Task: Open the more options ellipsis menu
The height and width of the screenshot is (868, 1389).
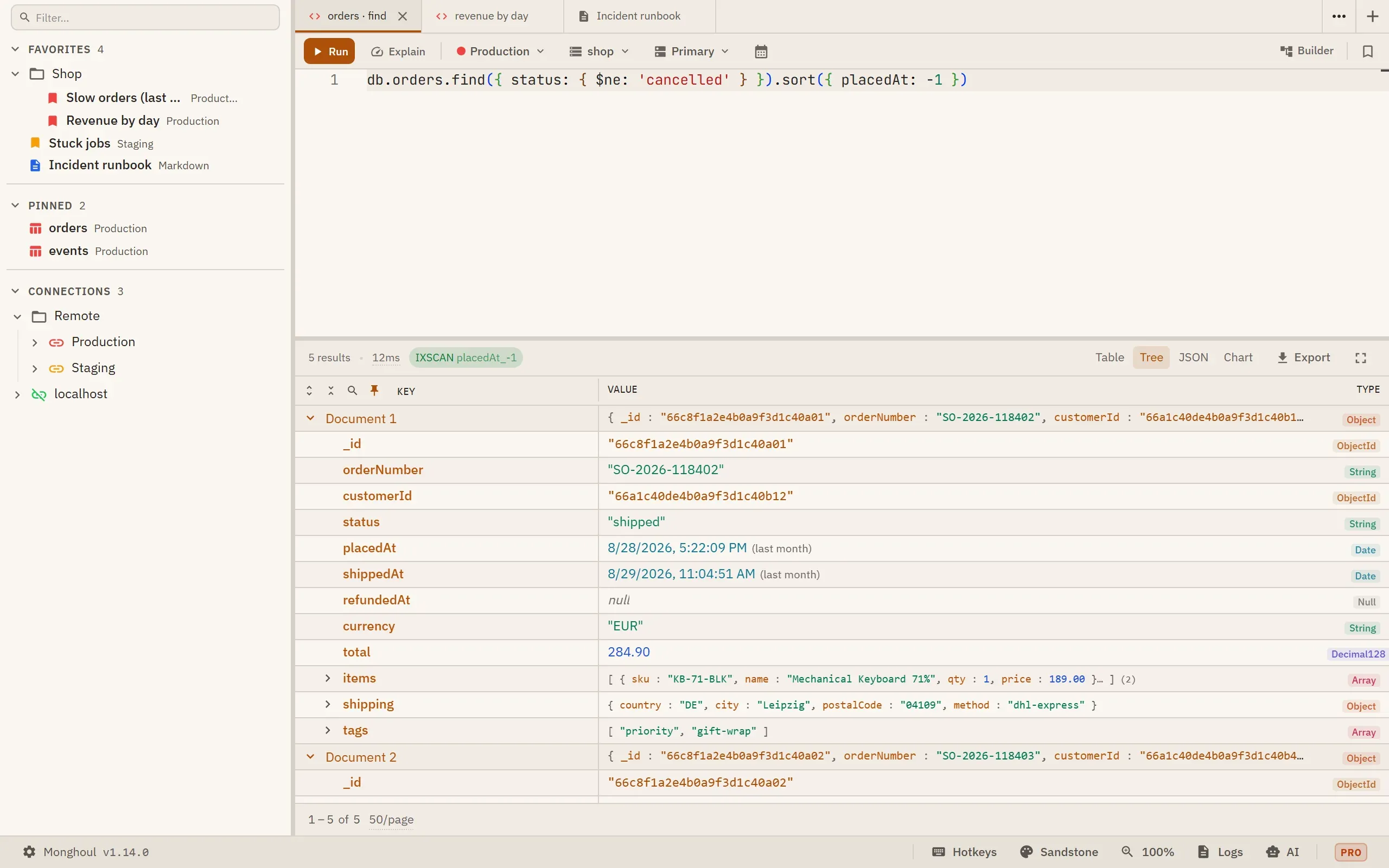Action: [1339, 16]
